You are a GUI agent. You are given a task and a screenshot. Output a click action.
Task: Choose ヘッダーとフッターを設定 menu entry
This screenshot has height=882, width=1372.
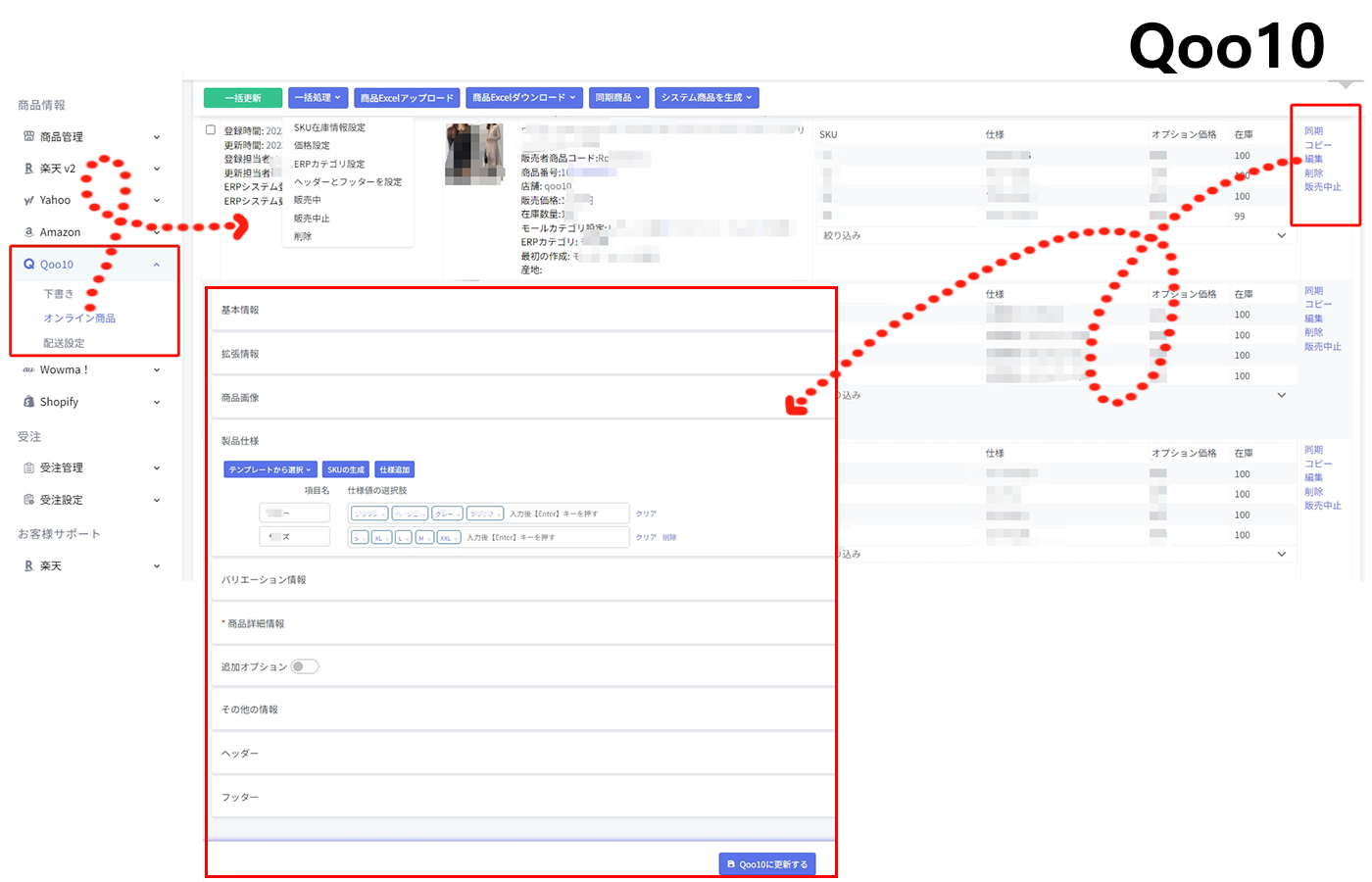point(348,181)
